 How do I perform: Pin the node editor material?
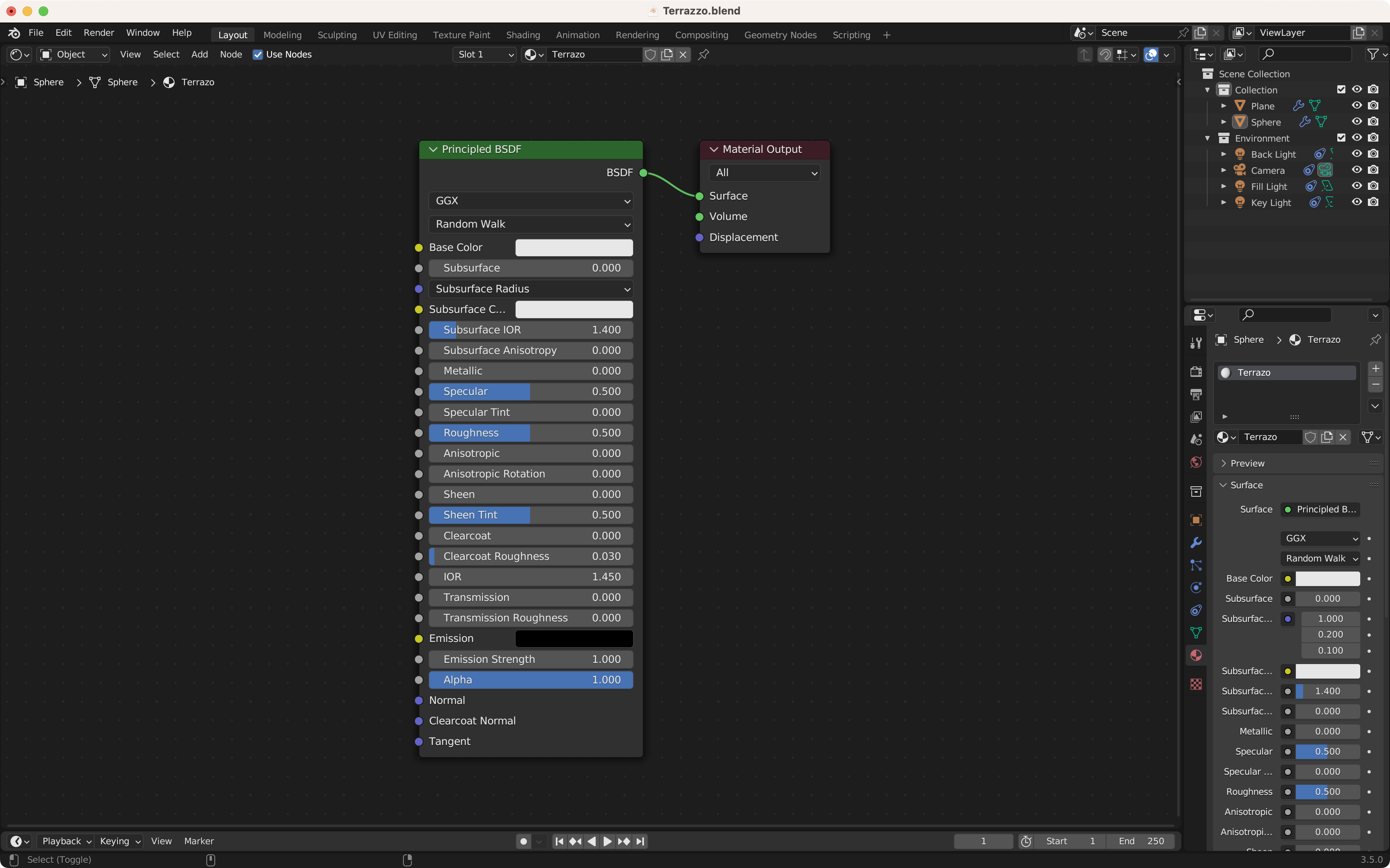coord(703,55)
